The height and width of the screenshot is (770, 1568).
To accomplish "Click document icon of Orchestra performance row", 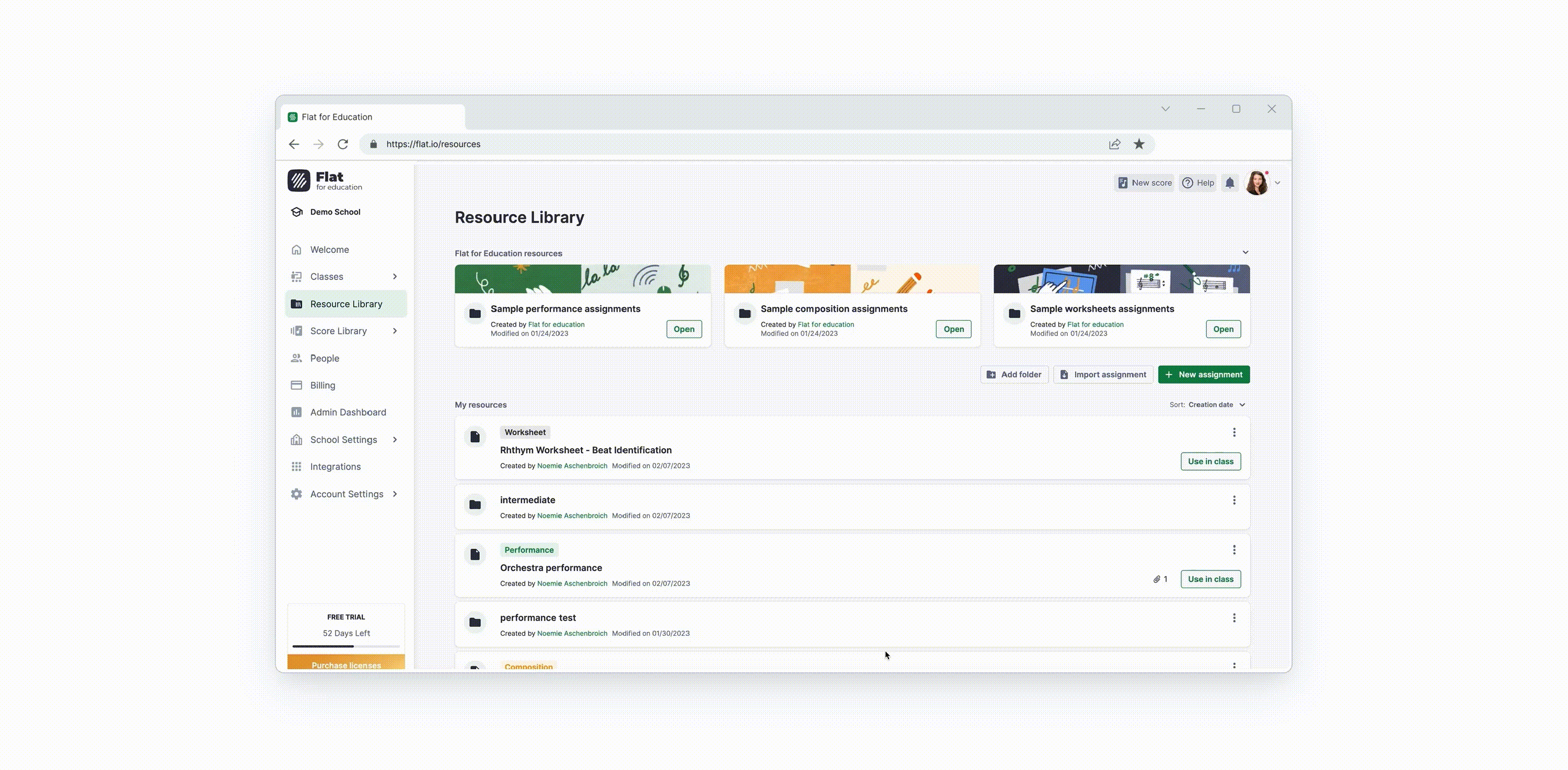I will (x=475, y=555).
